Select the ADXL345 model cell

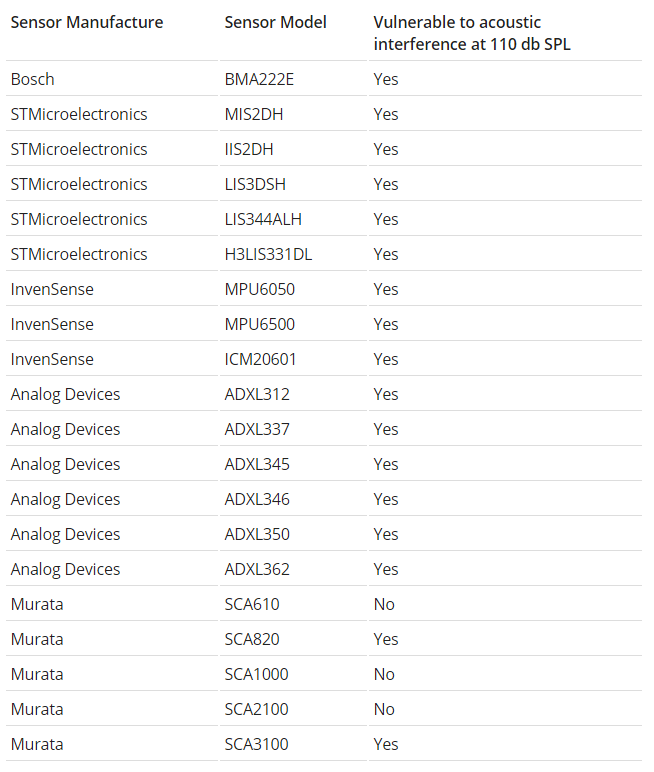[x=257, y=464]
